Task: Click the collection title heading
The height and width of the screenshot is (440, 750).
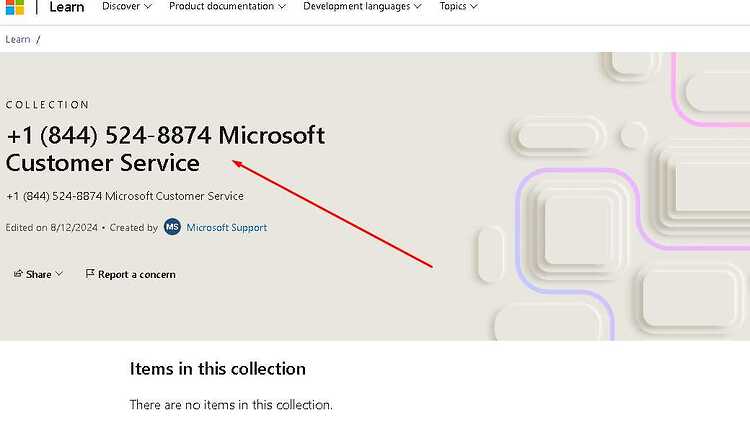Action: click(165, 149)
